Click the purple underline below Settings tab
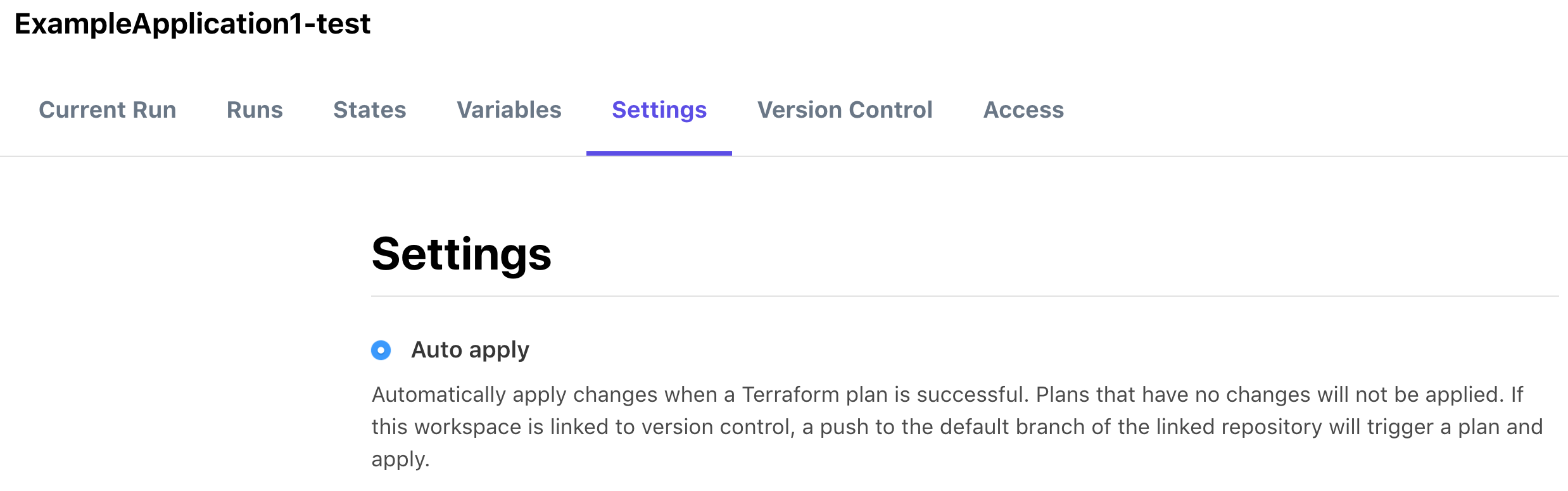The image size is (1568, 491). tap(659, 153)
